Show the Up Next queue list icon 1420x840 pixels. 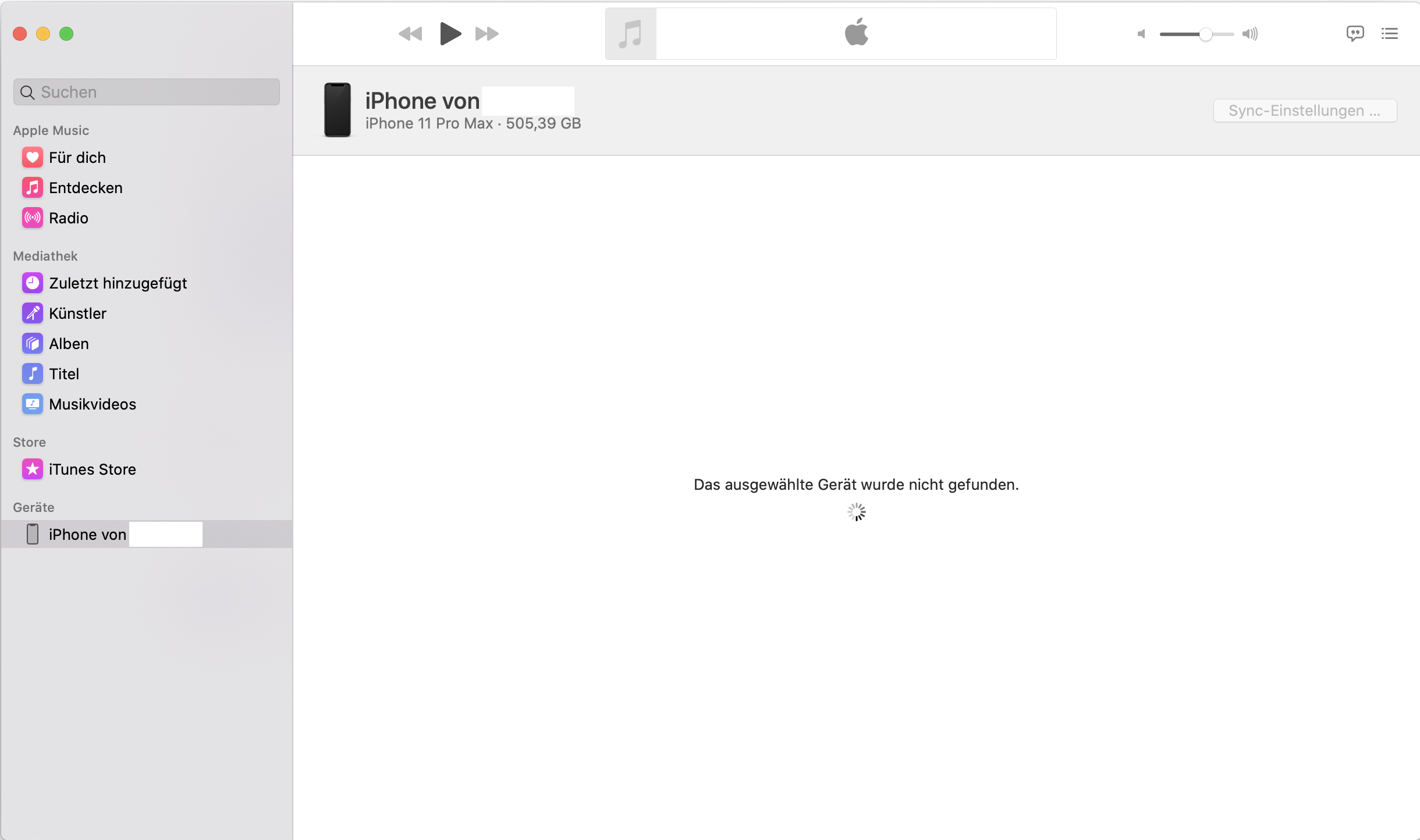click(x=1390, y=34)
